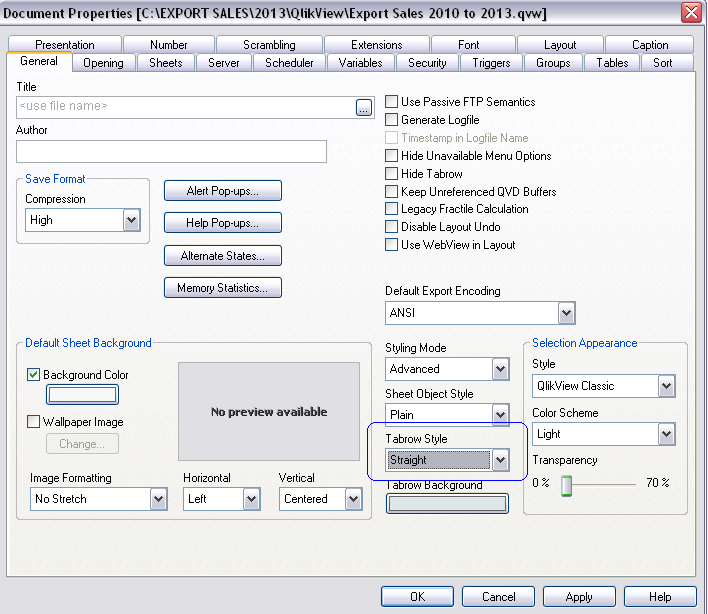The height and width of the screenshot is (614, 708).
Task: Confirm with the OK button
Action: pyautogui.click(x=417, y=597)
